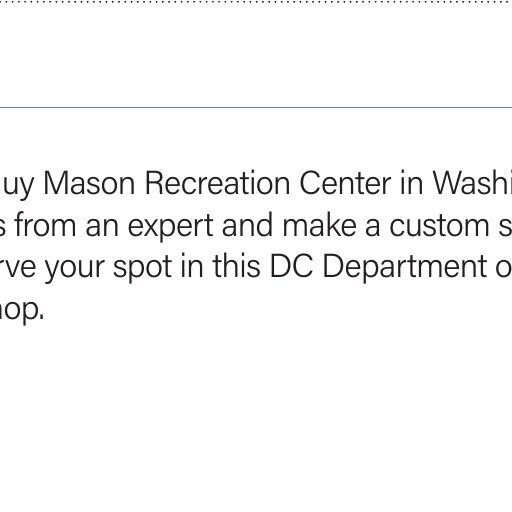Click the word "this" before "DC"
Viewport: 512px width, 512px height.
point(236,266)
